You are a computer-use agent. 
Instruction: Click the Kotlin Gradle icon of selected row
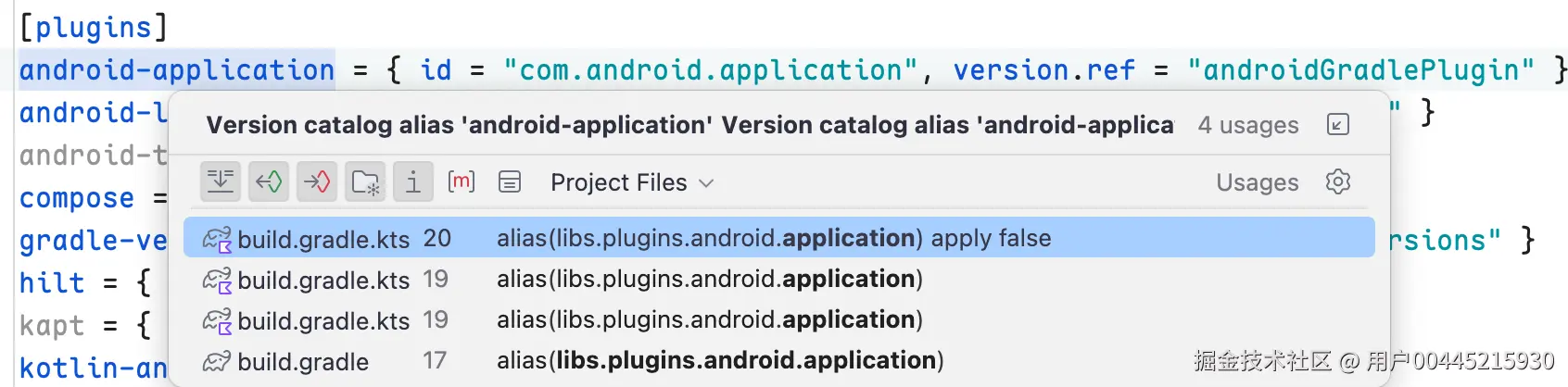pos(216,239)
